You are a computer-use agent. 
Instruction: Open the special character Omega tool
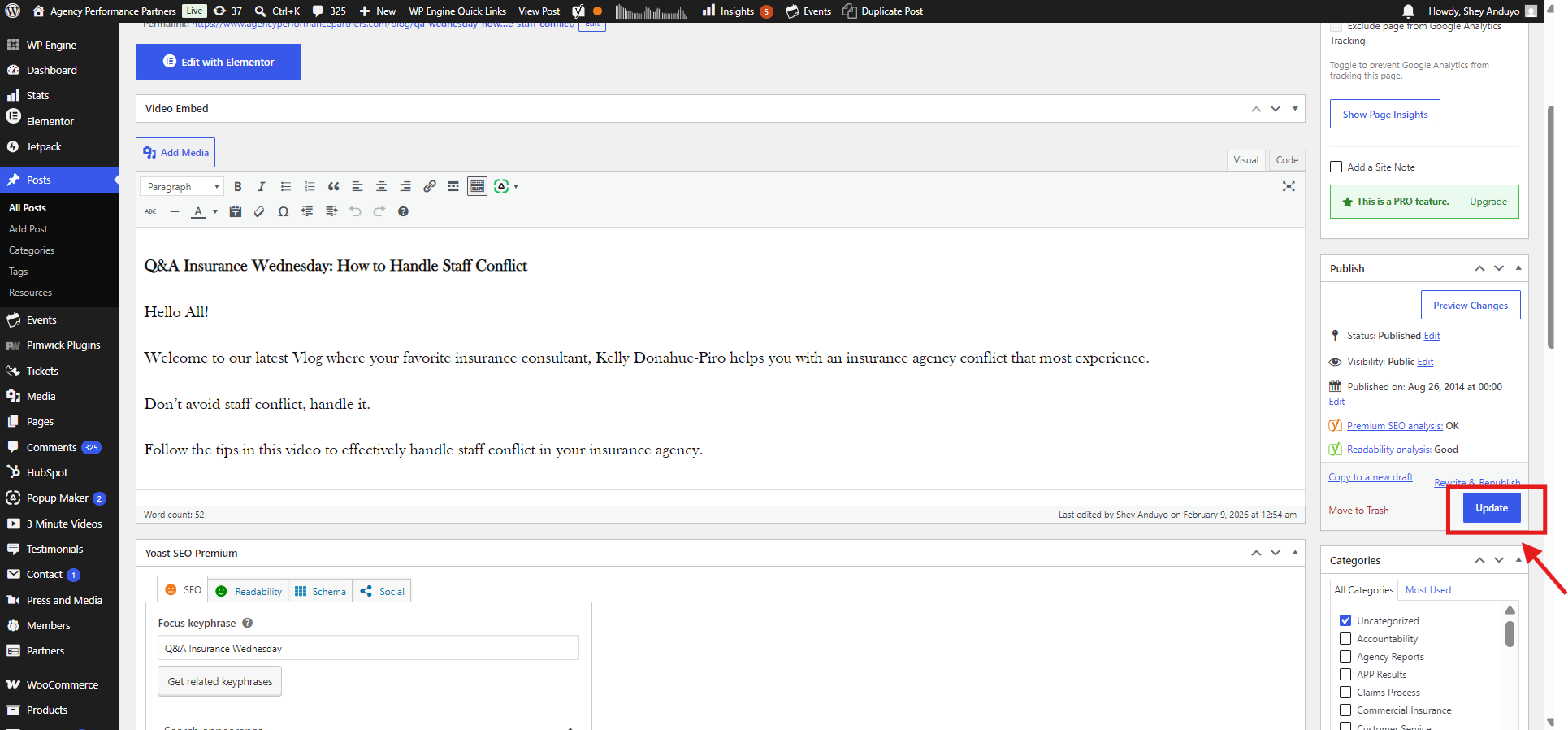[283, 211]
